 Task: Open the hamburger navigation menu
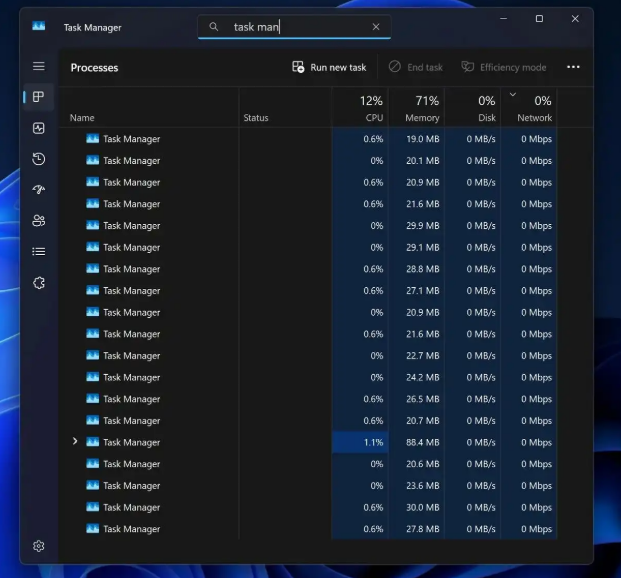pos(38,66)
